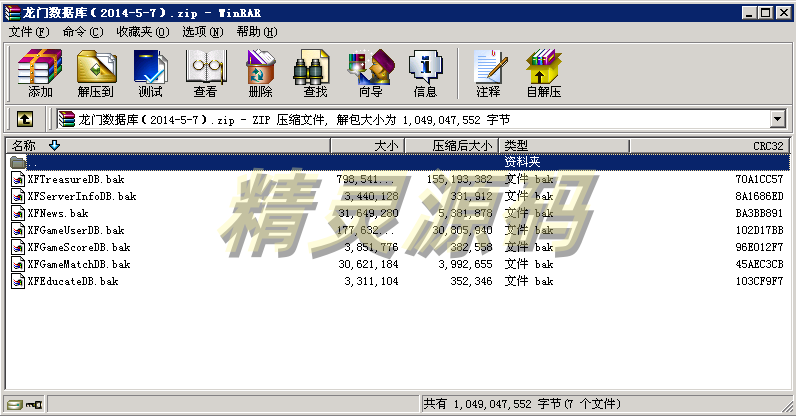Select the XFGameScoreDB.bak file icon

pyautogui.click(x=18, y=247)
